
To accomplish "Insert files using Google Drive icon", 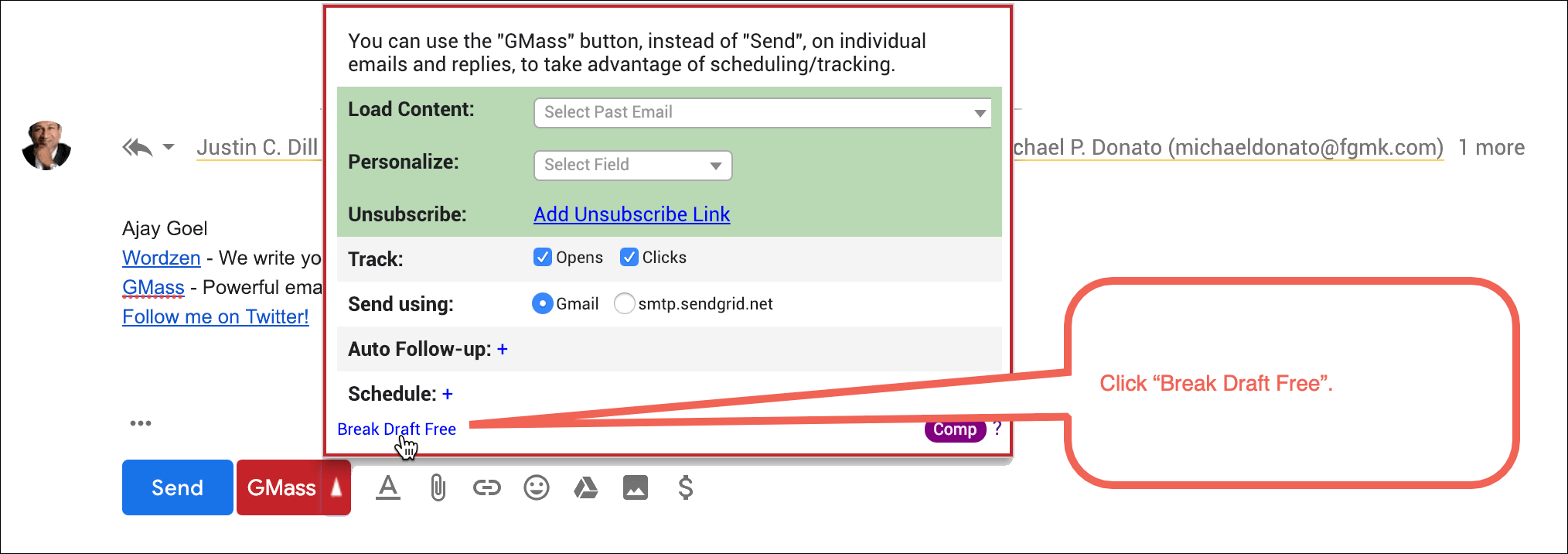I will point(586,487).
